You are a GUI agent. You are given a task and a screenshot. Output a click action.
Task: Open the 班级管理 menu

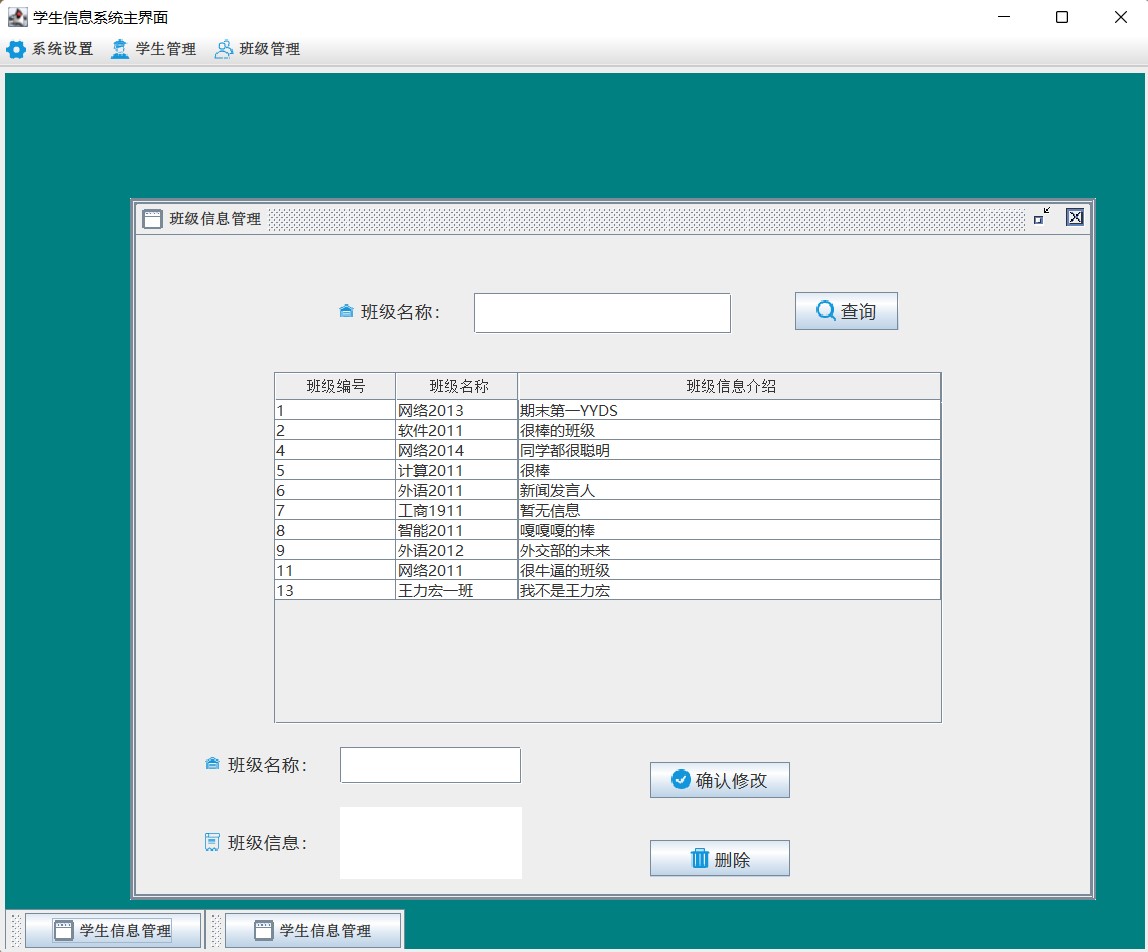point(258,49)
